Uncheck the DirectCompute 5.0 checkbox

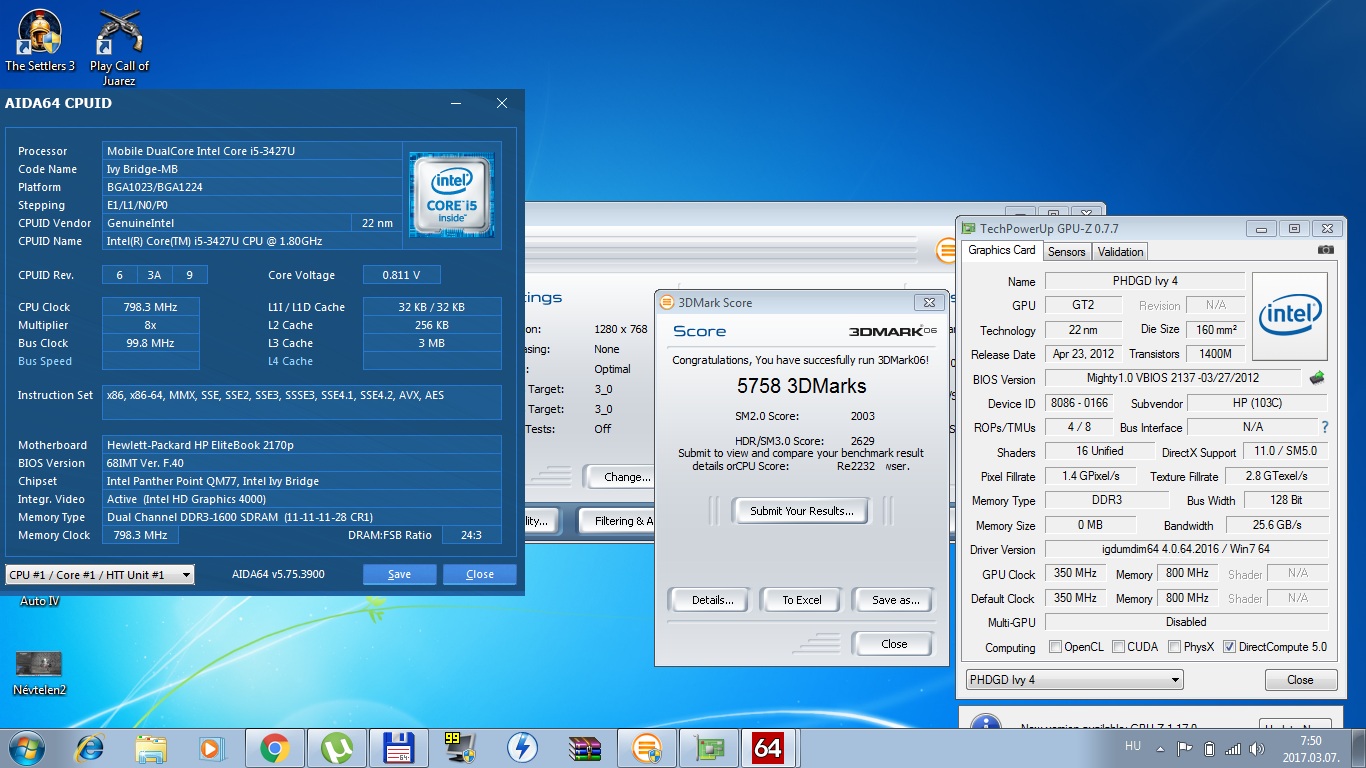click(x=1229, y=647)
